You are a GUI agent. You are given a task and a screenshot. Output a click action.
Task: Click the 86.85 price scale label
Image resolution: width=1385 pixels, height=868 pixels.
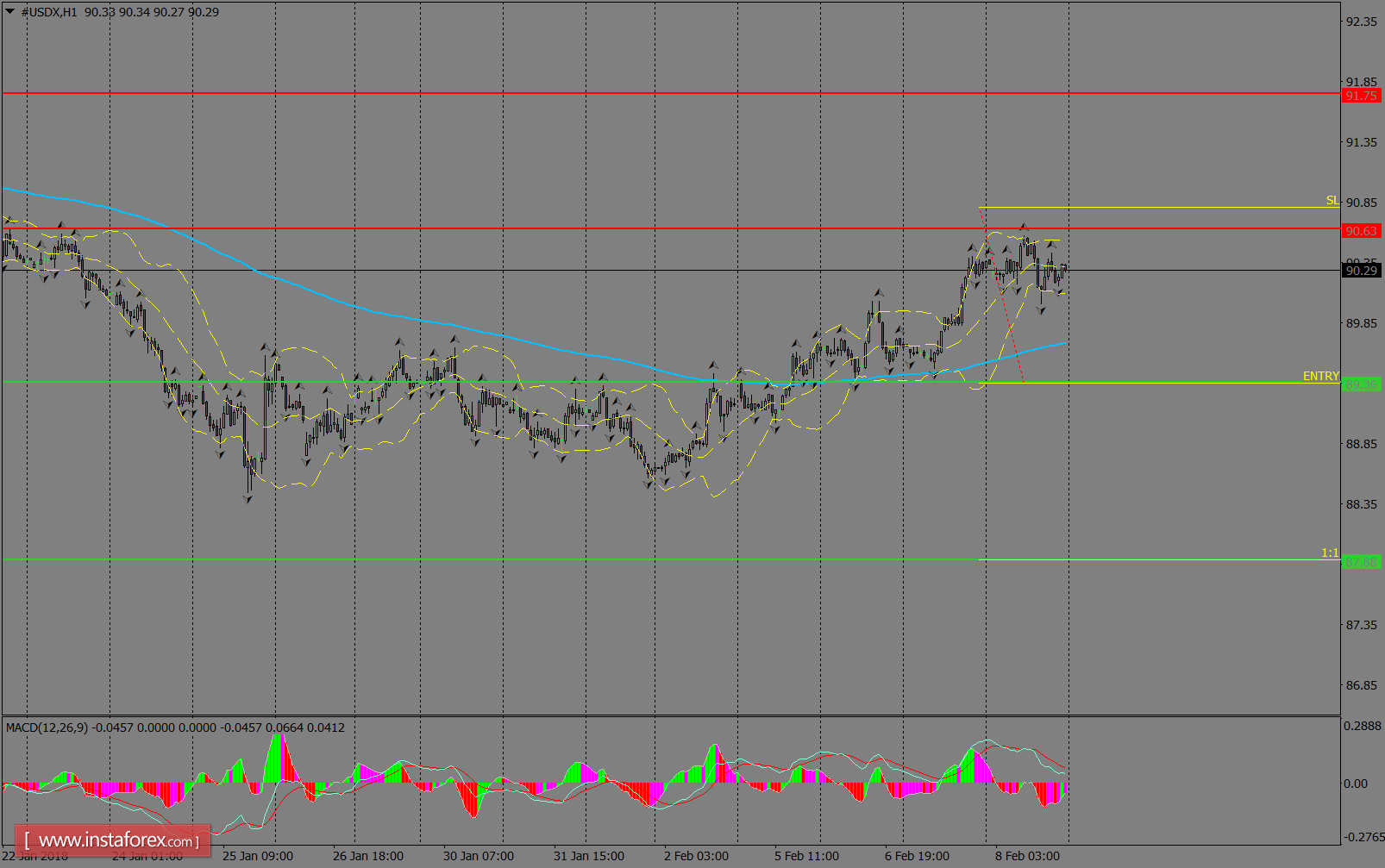click(x=1361, y=685)
